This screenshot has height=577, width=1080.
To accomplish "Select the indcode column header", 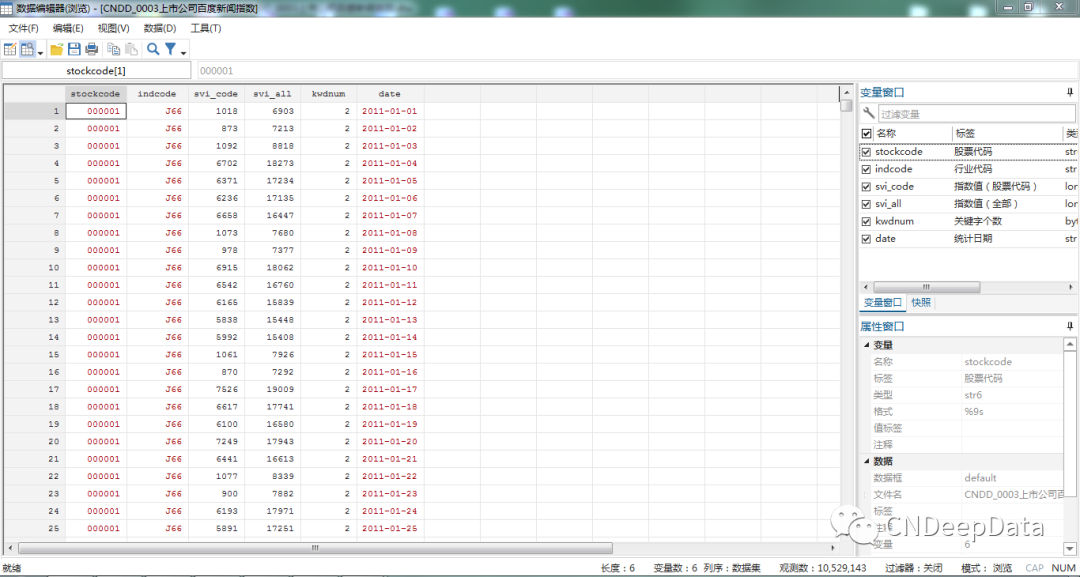I will tap(157, 94).
